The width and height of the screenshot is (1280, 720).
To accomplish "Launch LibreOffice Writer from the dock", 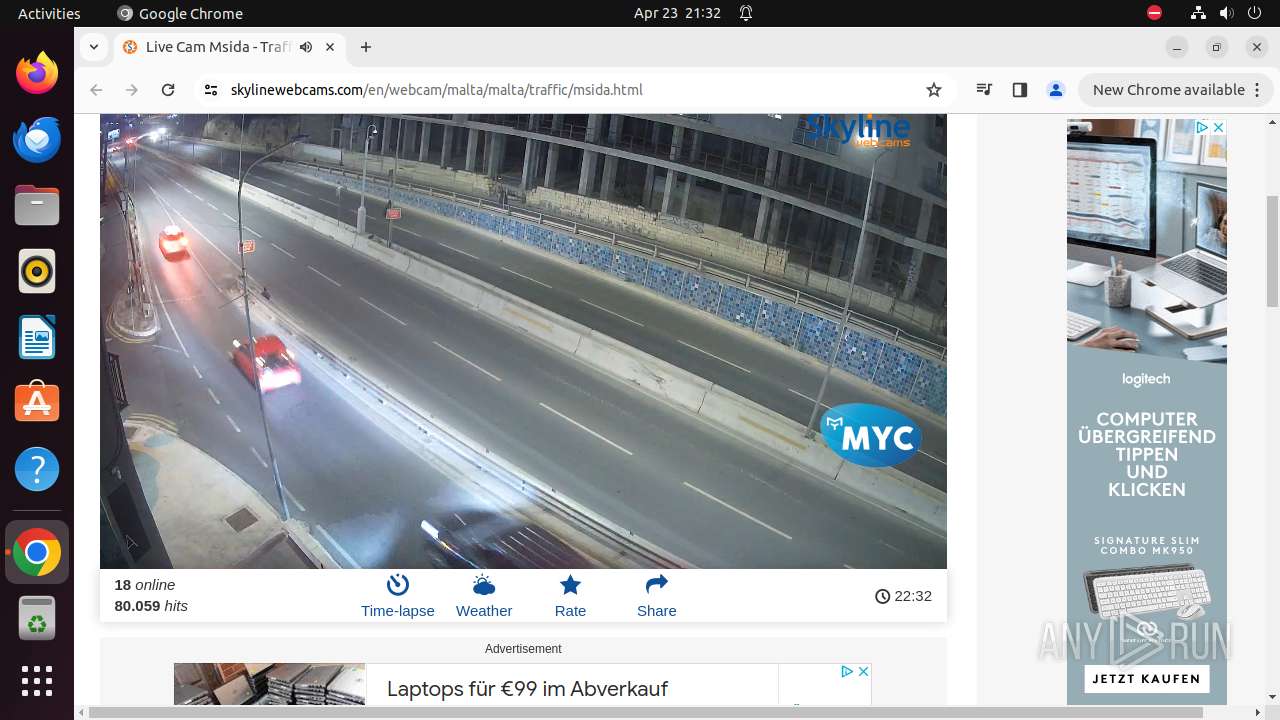I will (37, 337).
